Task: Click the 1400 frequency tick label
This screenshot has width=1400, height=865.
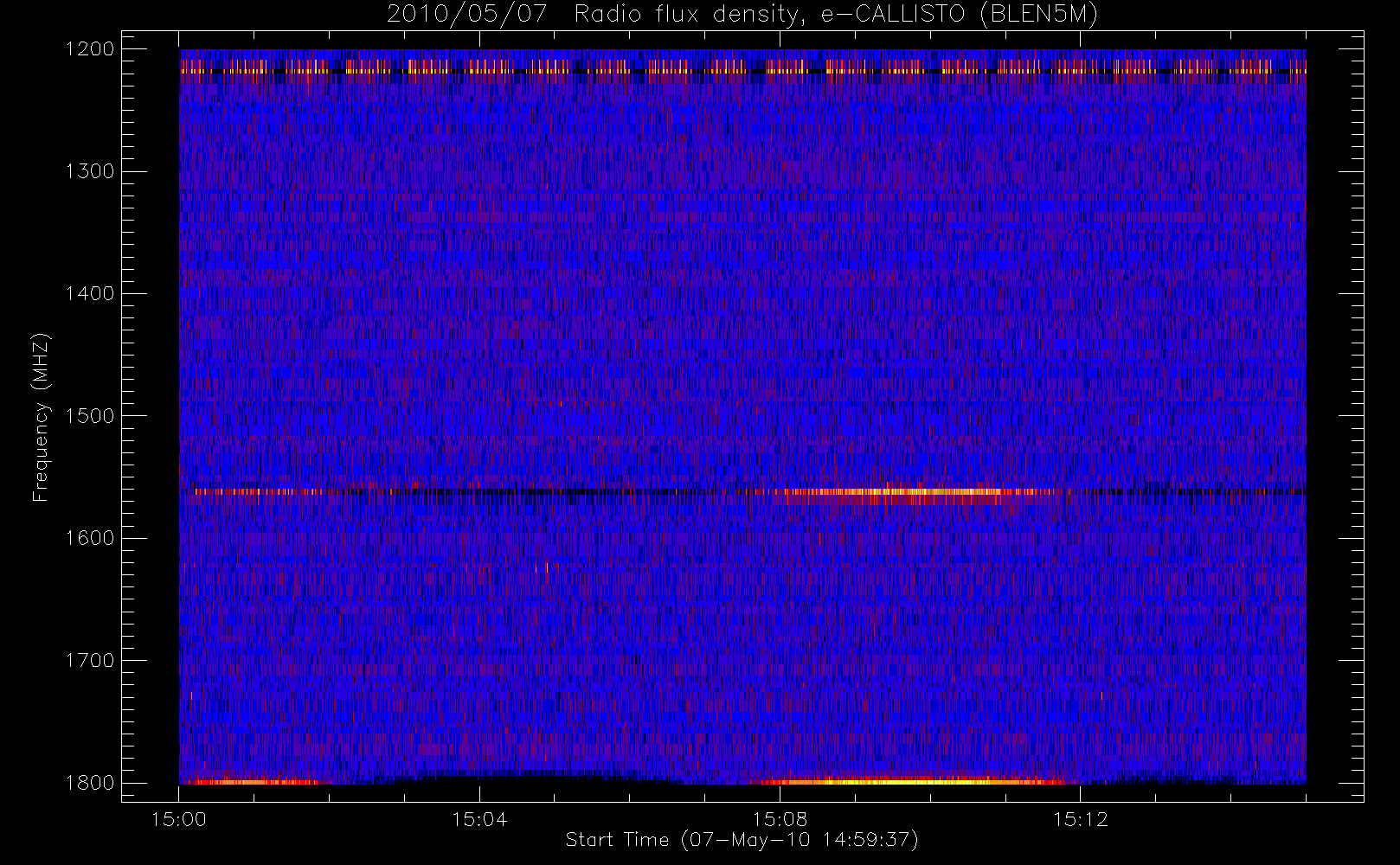Action: tap(90, 294)
